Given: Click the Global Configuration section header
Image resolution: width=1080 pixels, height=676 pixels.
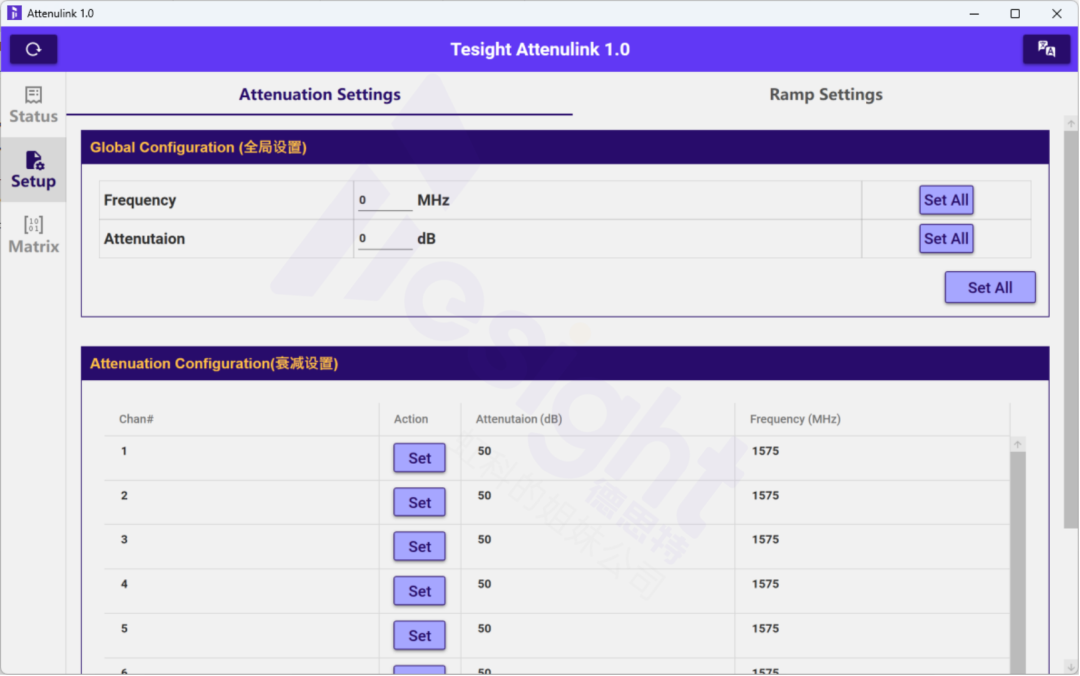Looking at the screenshot, I should click(x=565, y=147).
